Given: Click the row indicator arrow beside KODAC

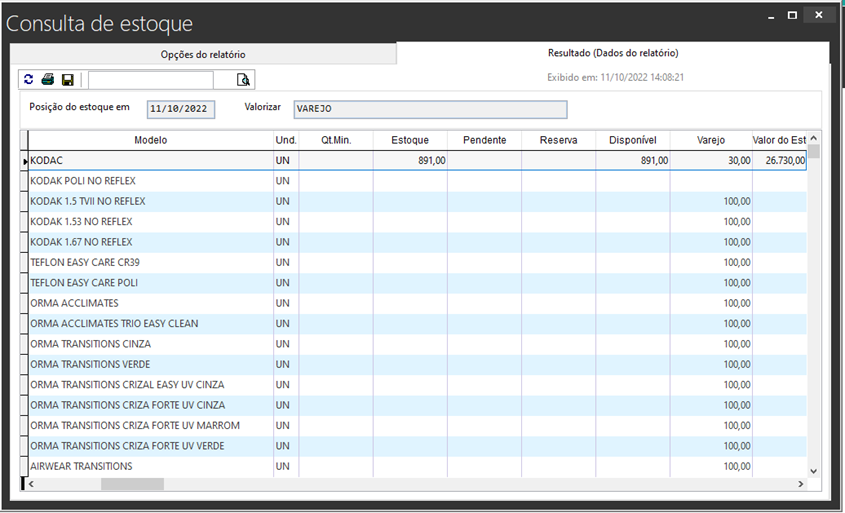Looking at the screenshot, I should (25, 160).
